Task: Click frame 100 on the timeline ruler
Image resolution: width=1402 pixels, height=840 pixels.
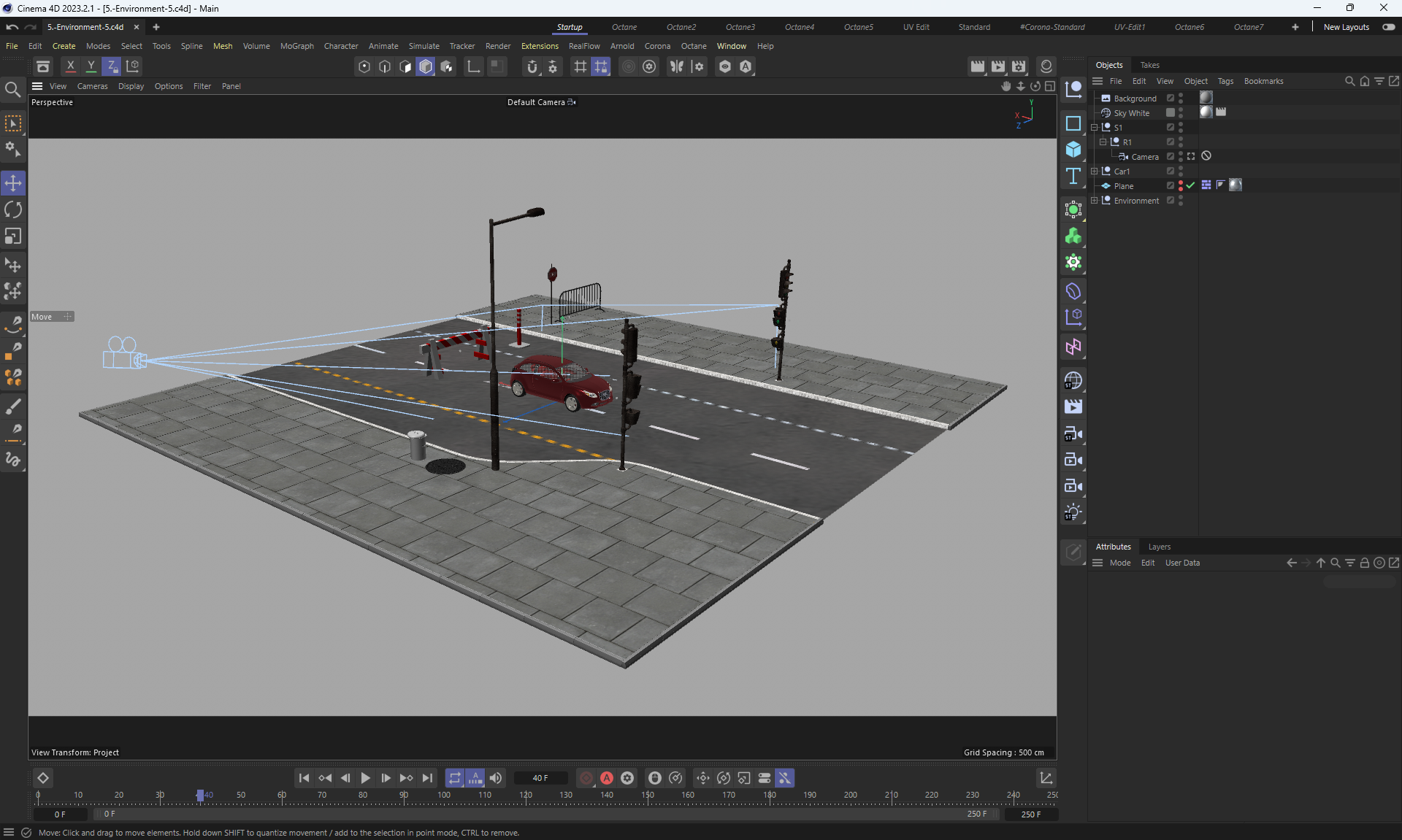Action: click(x=444, y=795)
